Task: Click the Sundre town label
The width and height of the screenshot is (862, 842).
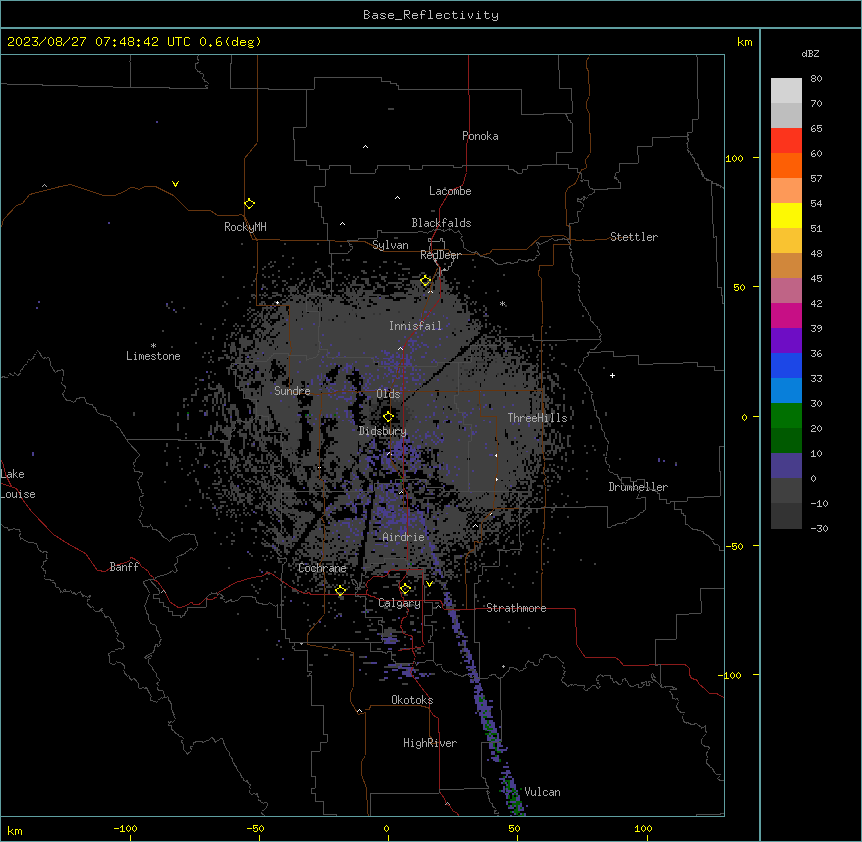Action: coord(292,391)
